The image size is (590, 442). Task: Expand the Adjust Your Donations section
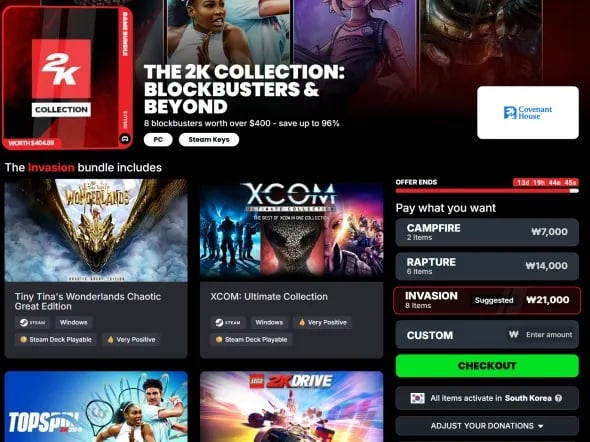tap(487, 426)
